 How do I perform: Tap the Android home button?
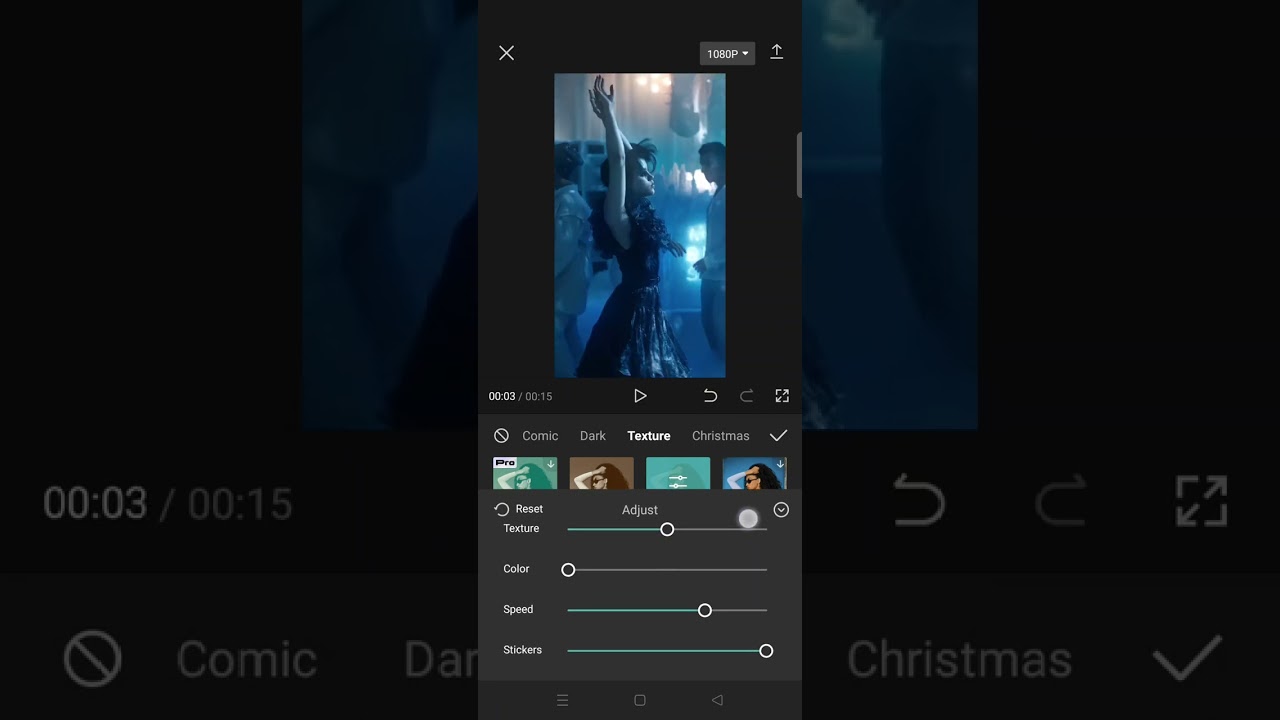click(x=640, y=700)
